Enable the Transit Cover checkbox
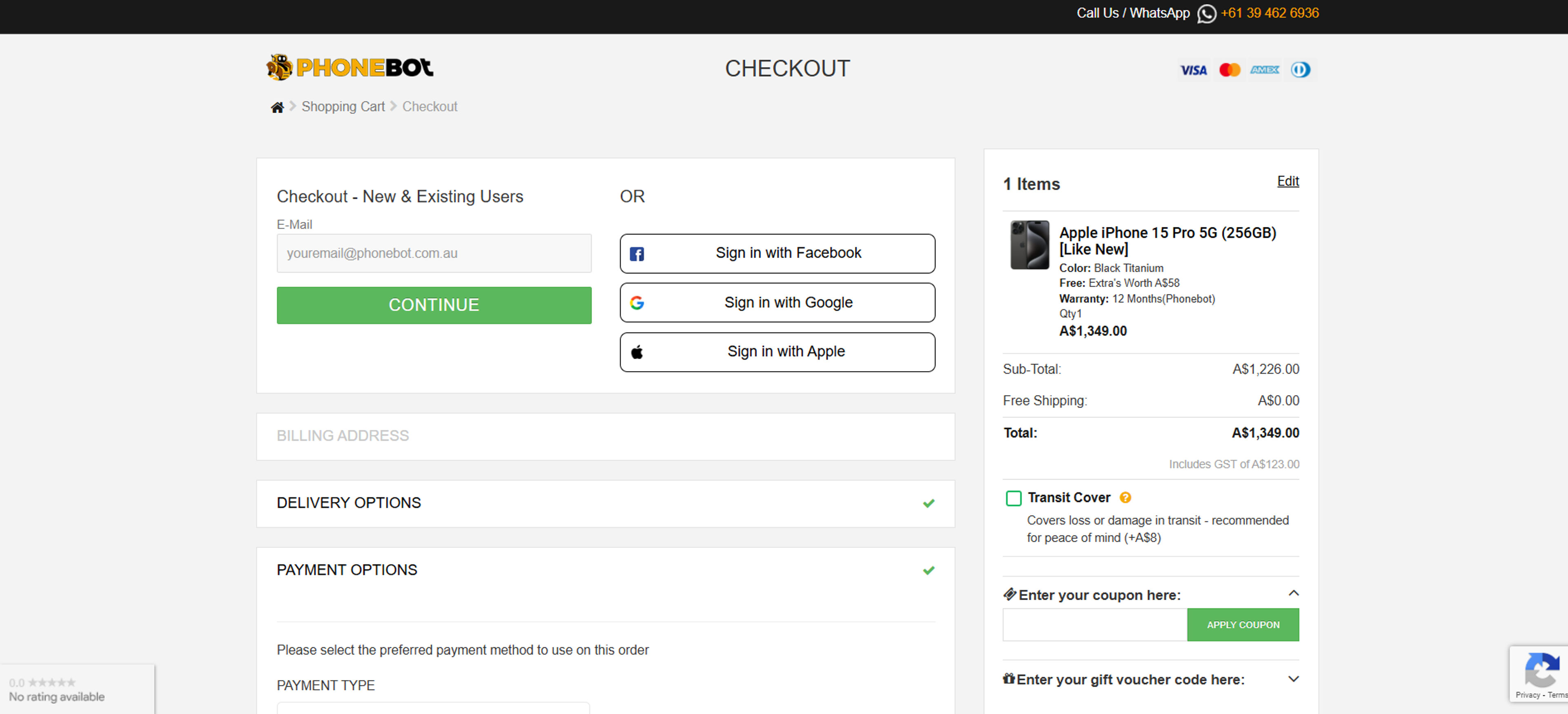 point(1013,498)
